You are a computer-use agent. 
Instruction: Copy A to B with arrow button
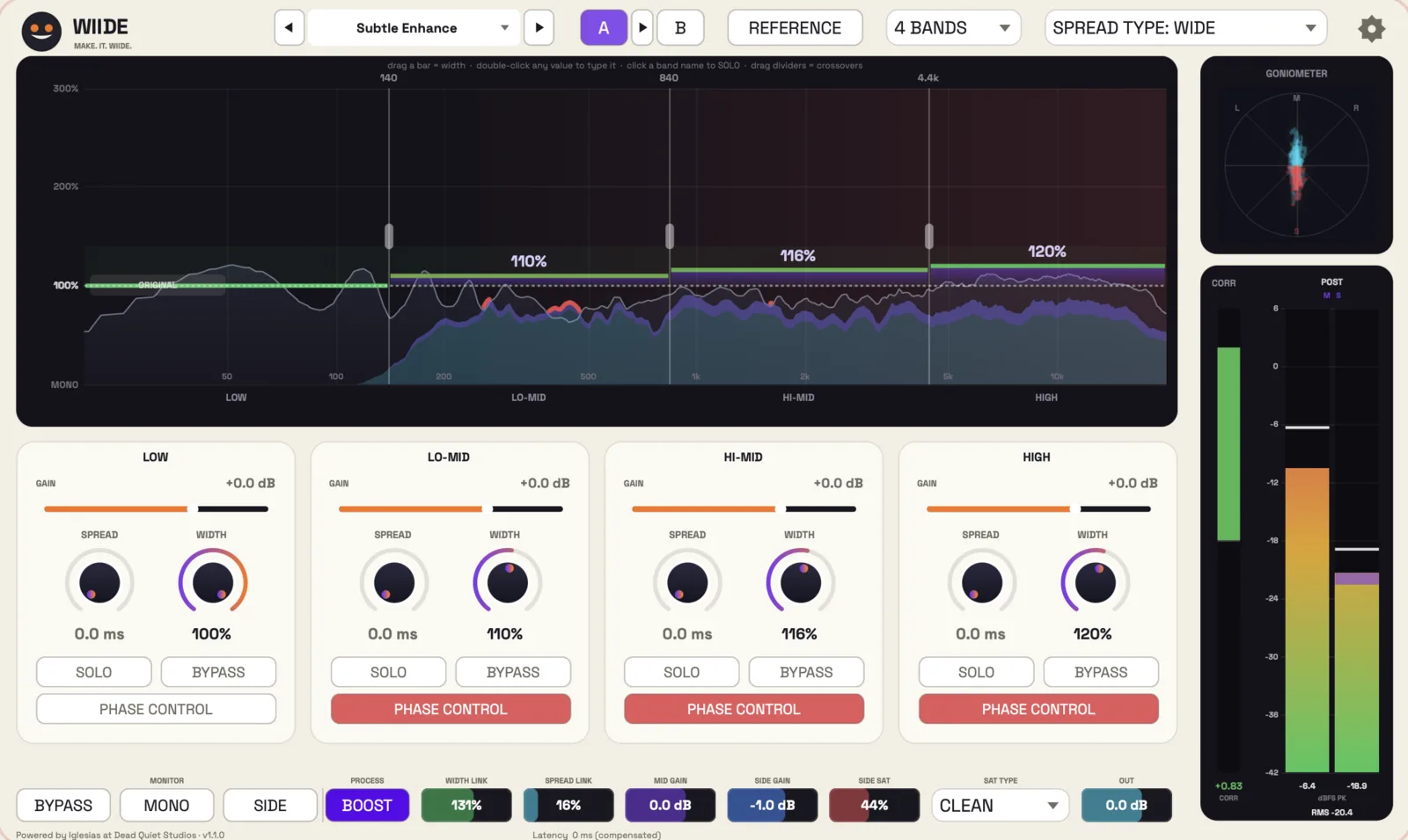[x=642, y=27]
